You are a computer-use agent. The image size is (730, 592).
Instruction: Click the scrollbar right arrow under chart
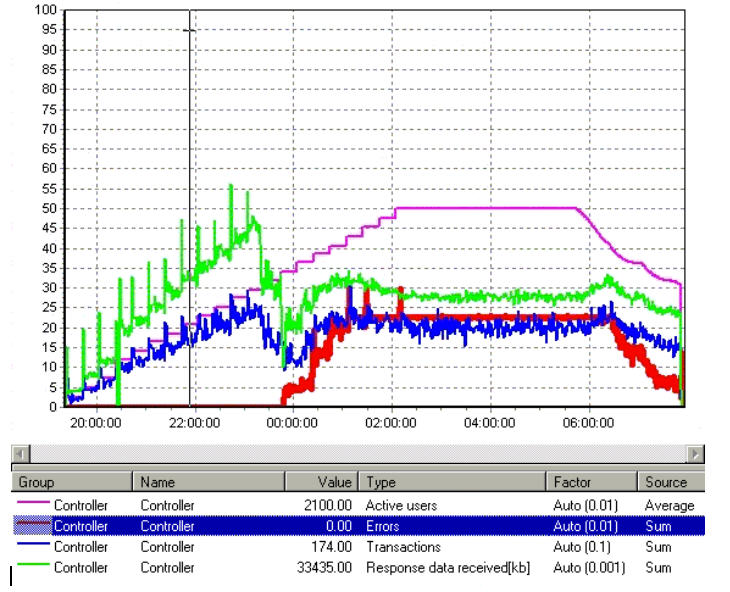tap(695, 454)
